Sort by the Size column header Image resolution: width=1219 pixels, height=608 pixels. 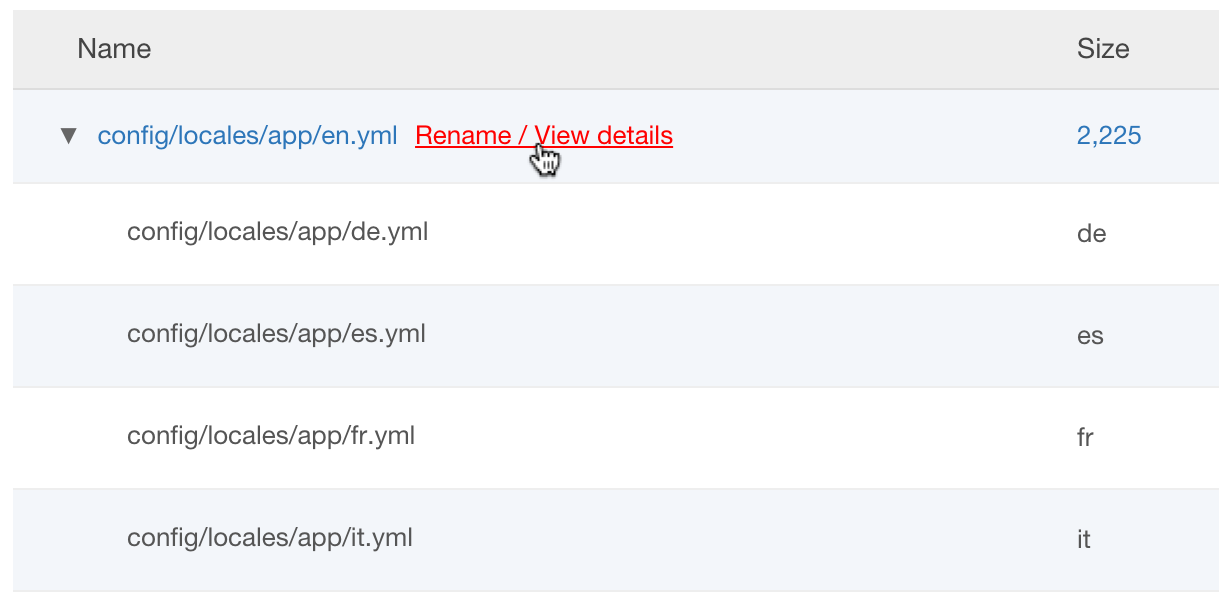coord(1103,49)
